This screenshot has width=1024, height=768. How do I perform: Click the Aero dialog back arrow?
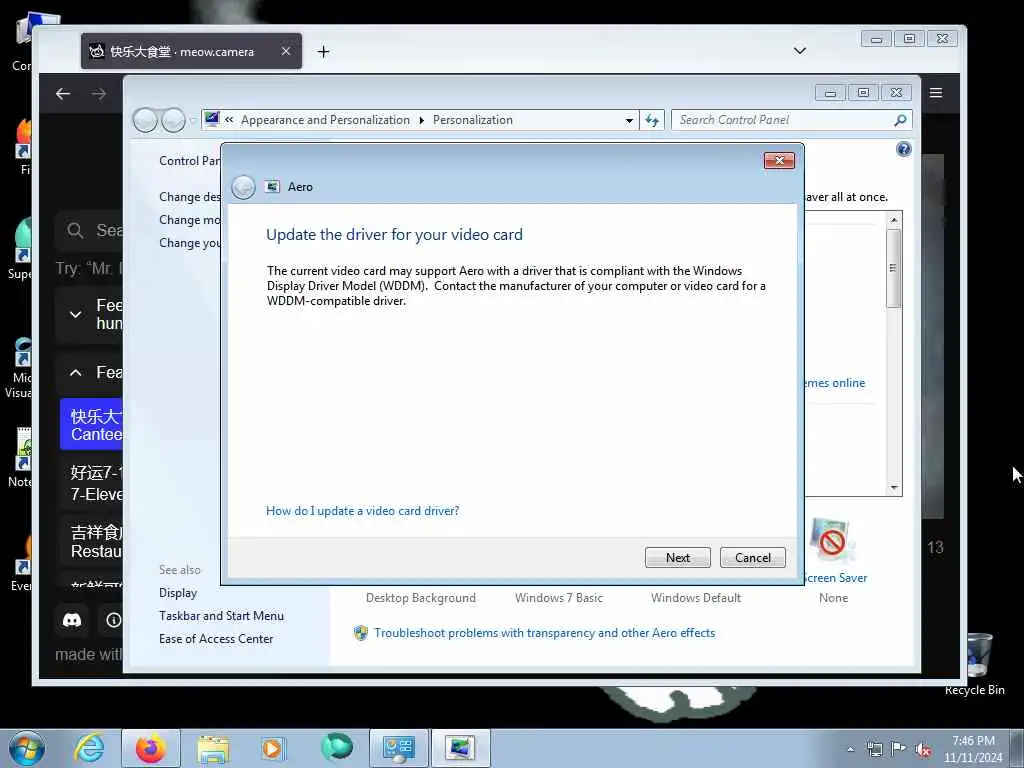pos(243,187)
